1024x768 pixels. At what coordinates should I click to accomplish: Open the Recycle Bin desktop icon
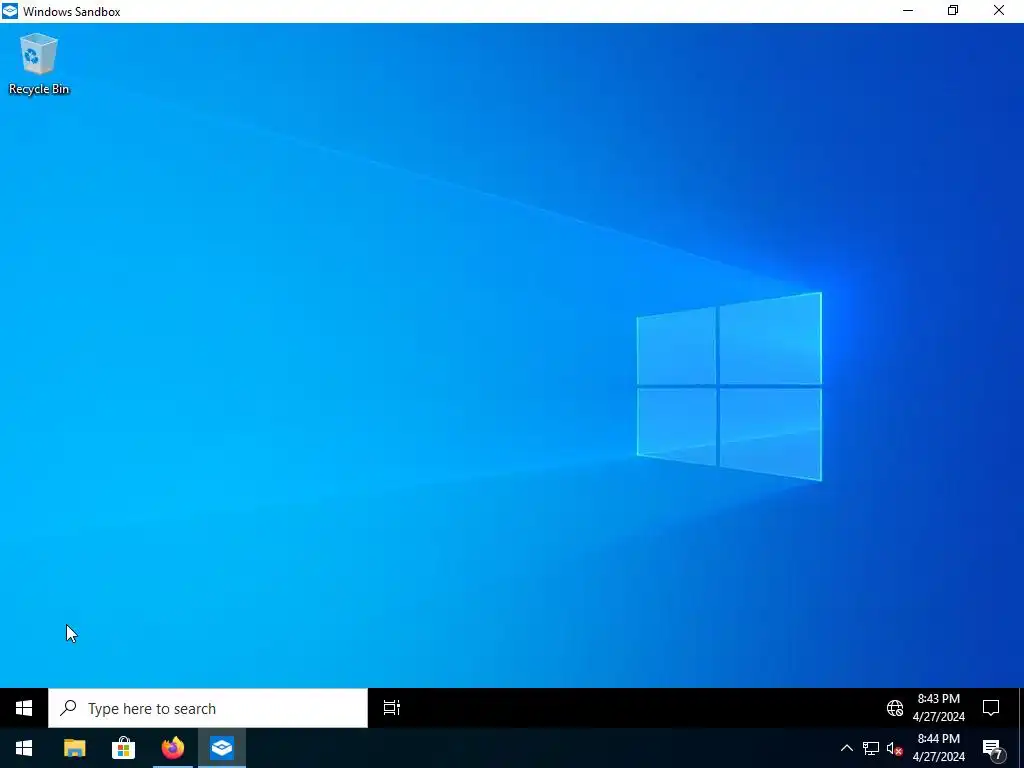tap(39, 63)
